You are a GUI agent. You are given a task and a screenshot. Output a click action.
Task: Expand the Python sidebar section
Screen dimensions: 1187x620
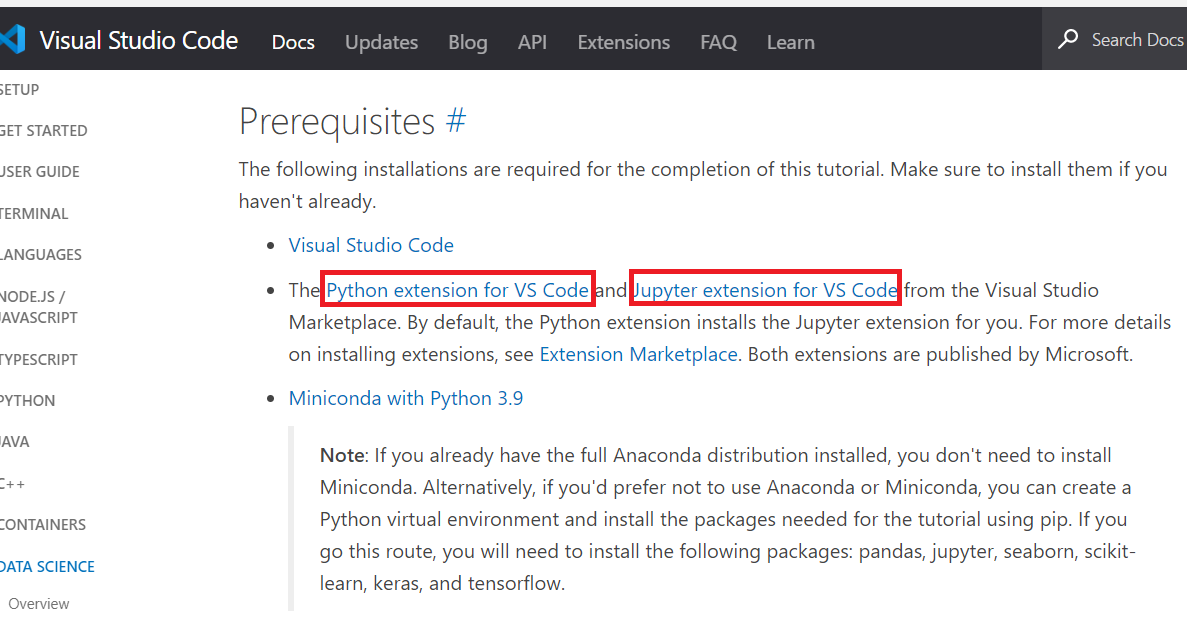tap(27, 400)
